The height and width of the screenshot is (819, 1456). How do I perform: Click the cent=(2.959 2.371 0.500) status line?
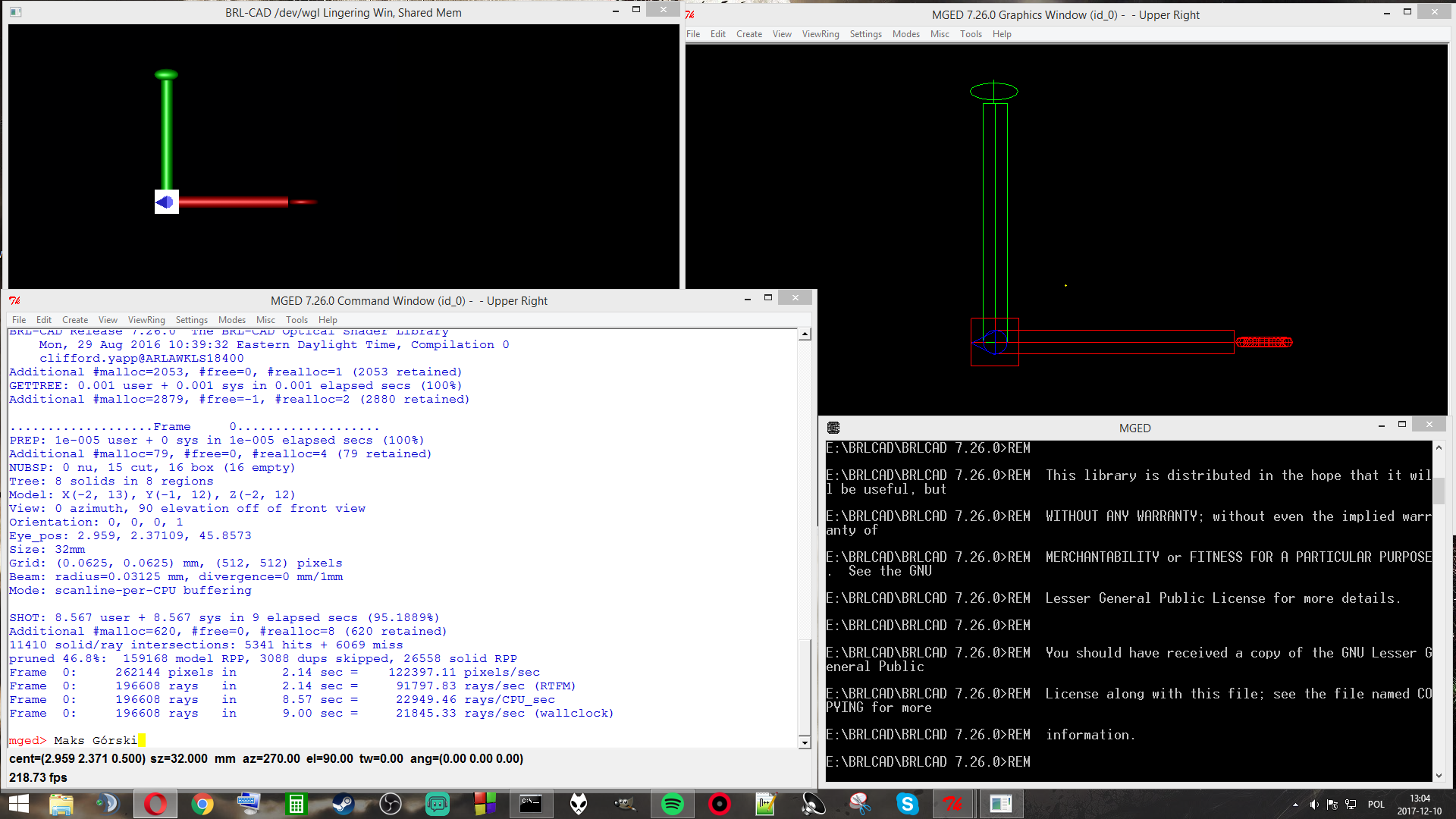tap(266, 758)
